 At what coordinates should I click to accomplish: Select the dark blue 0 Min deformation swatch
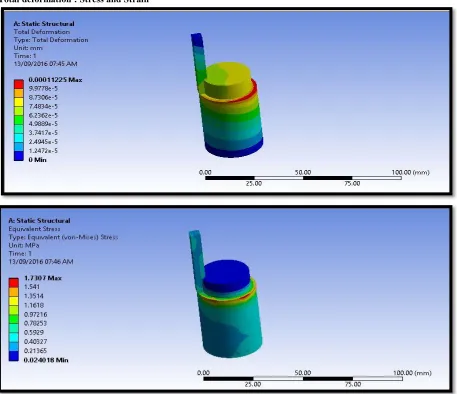pyautogui.click(x=19, y=156)
